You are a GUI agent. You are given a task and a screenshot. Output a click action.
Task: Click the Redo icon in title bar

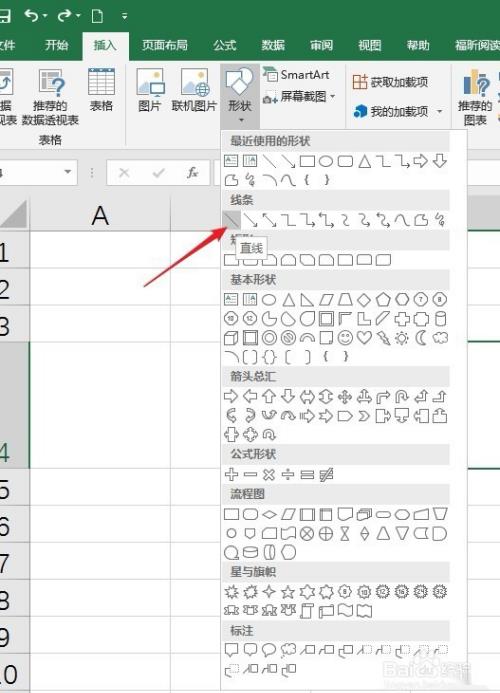(65, 16)
